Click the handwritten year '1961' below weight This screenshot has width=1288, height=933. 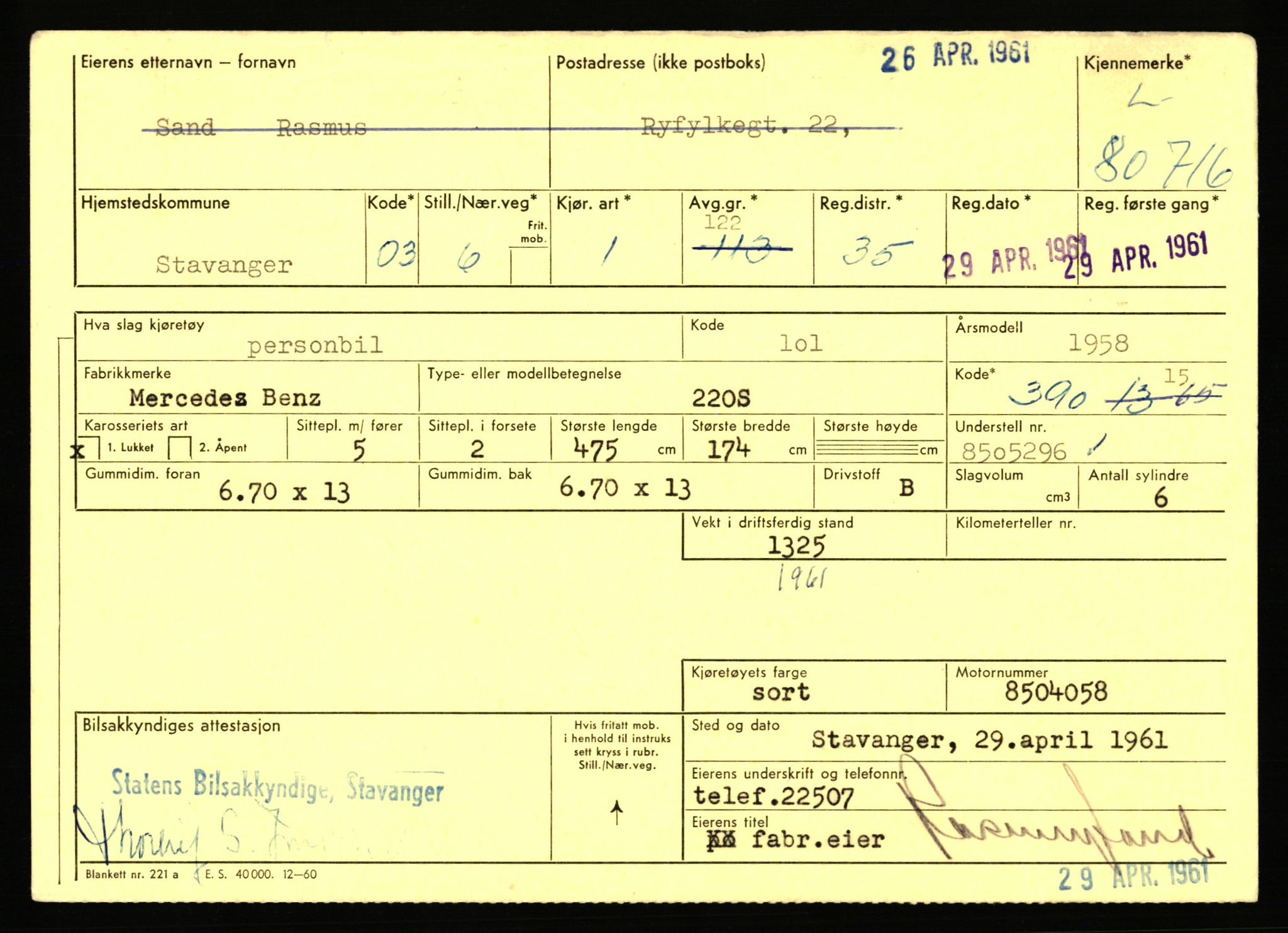802,578
